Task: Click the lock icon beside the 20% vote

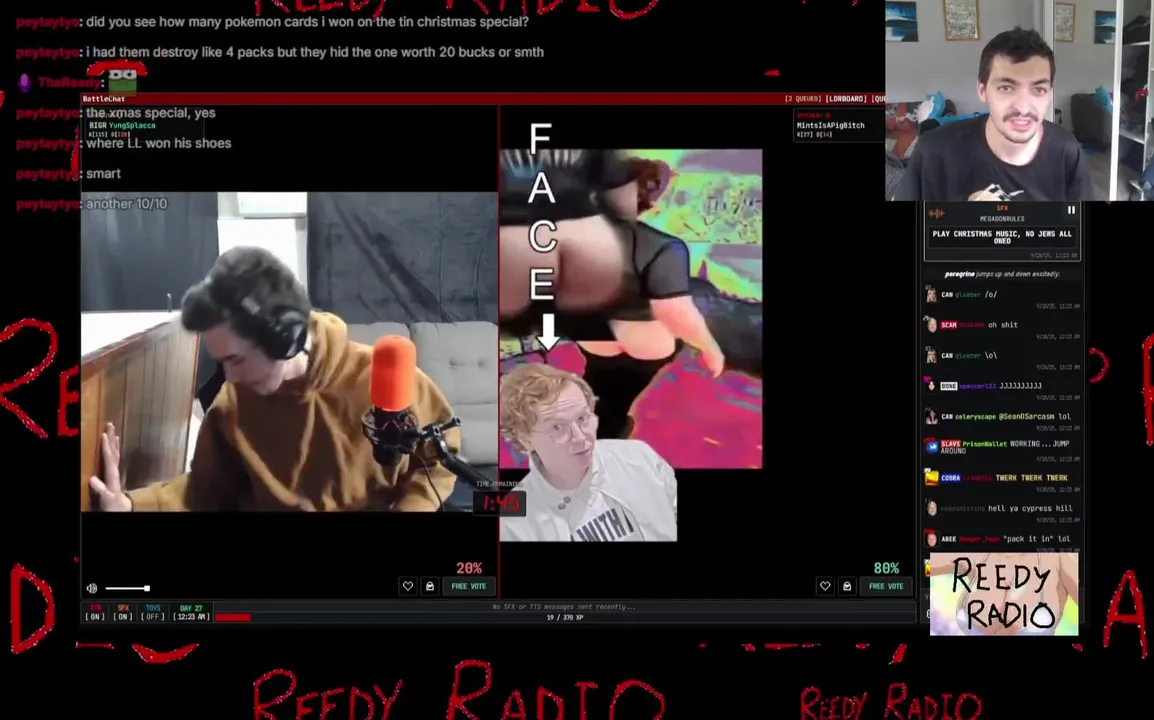Action: tap(430, 586)
